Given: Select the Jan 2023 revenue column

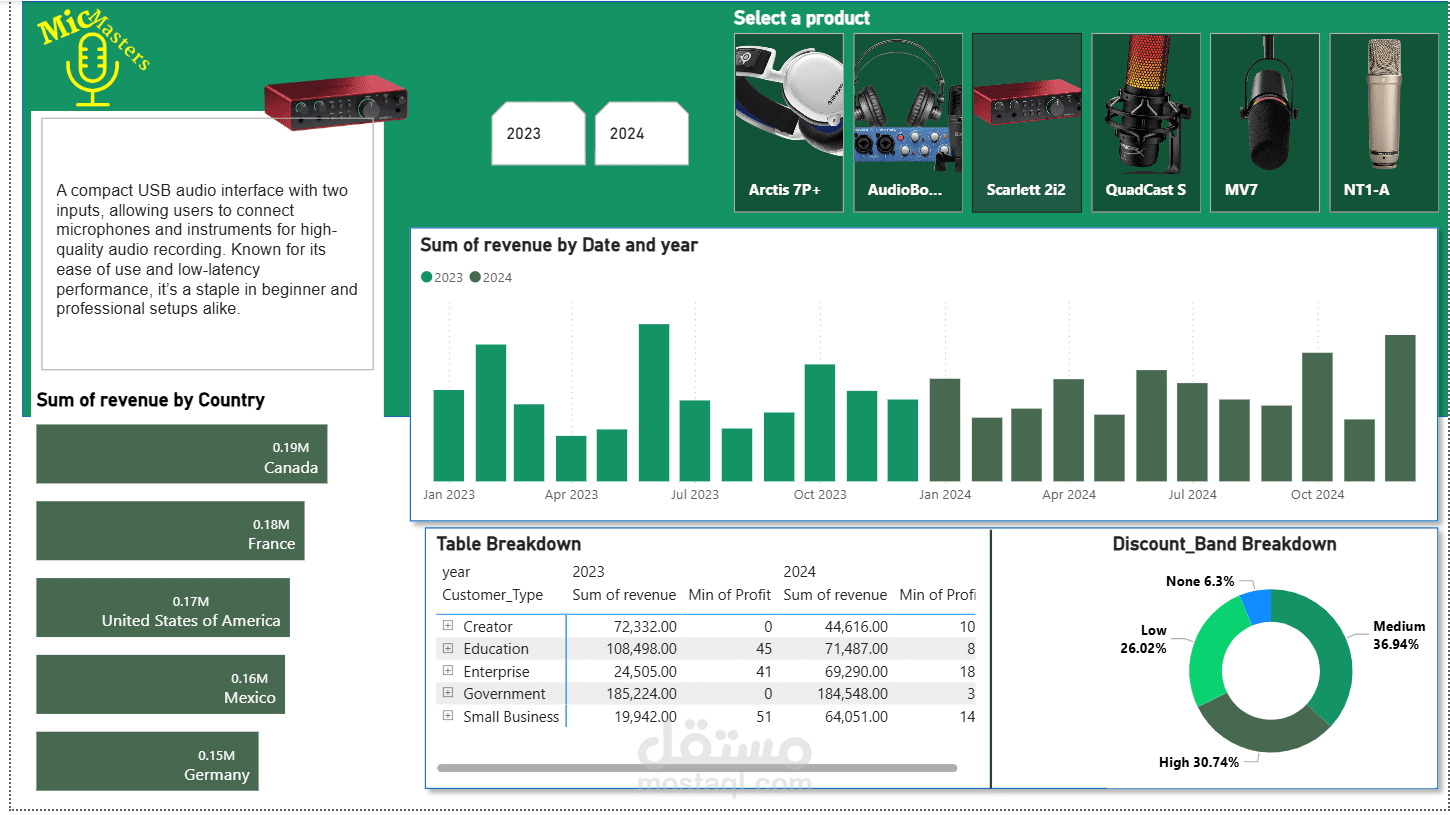Looking at the screenshot, I should tap(448, 436).
